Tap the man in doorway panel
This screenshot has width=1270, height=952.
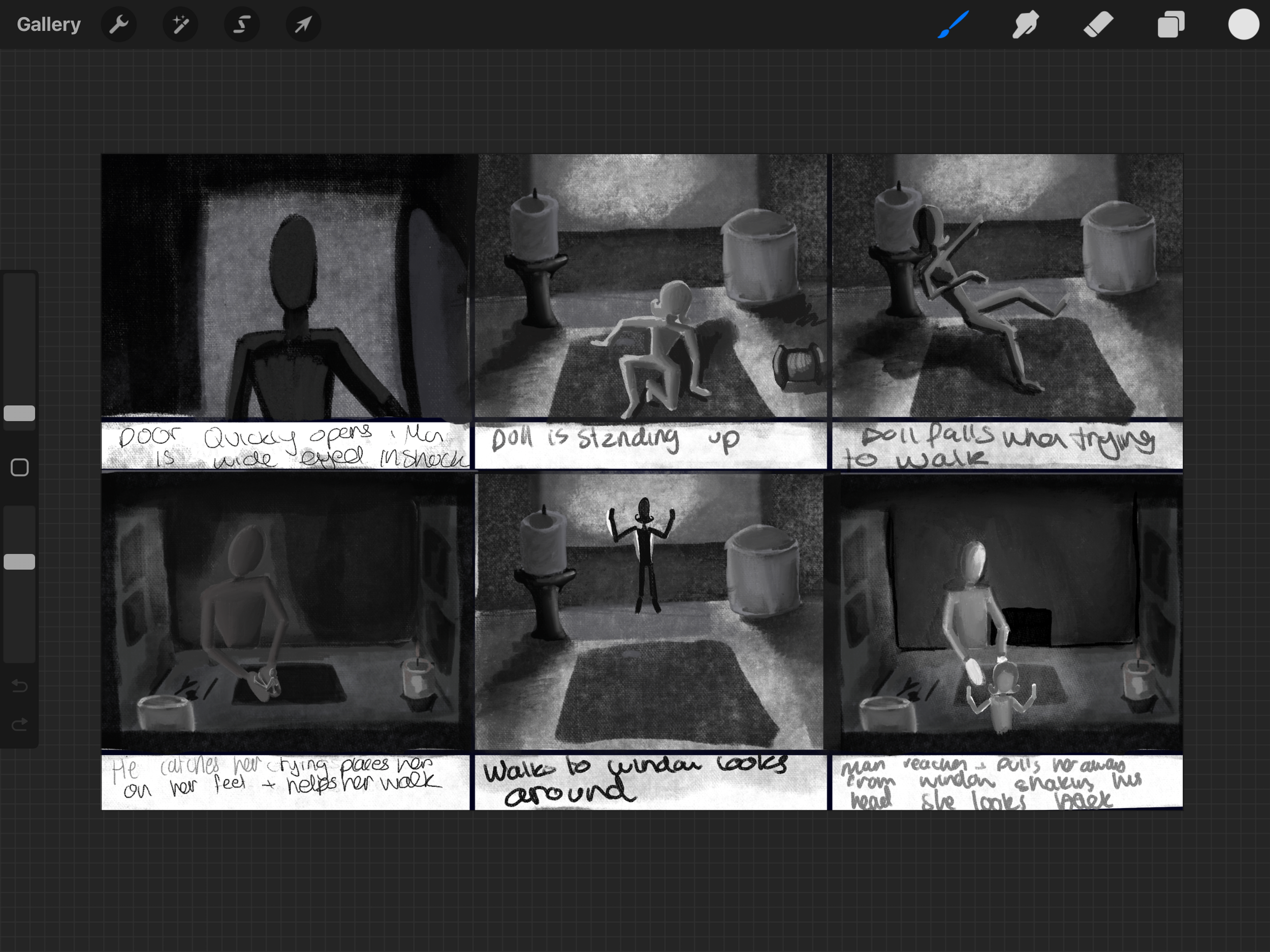pos(287,287)
